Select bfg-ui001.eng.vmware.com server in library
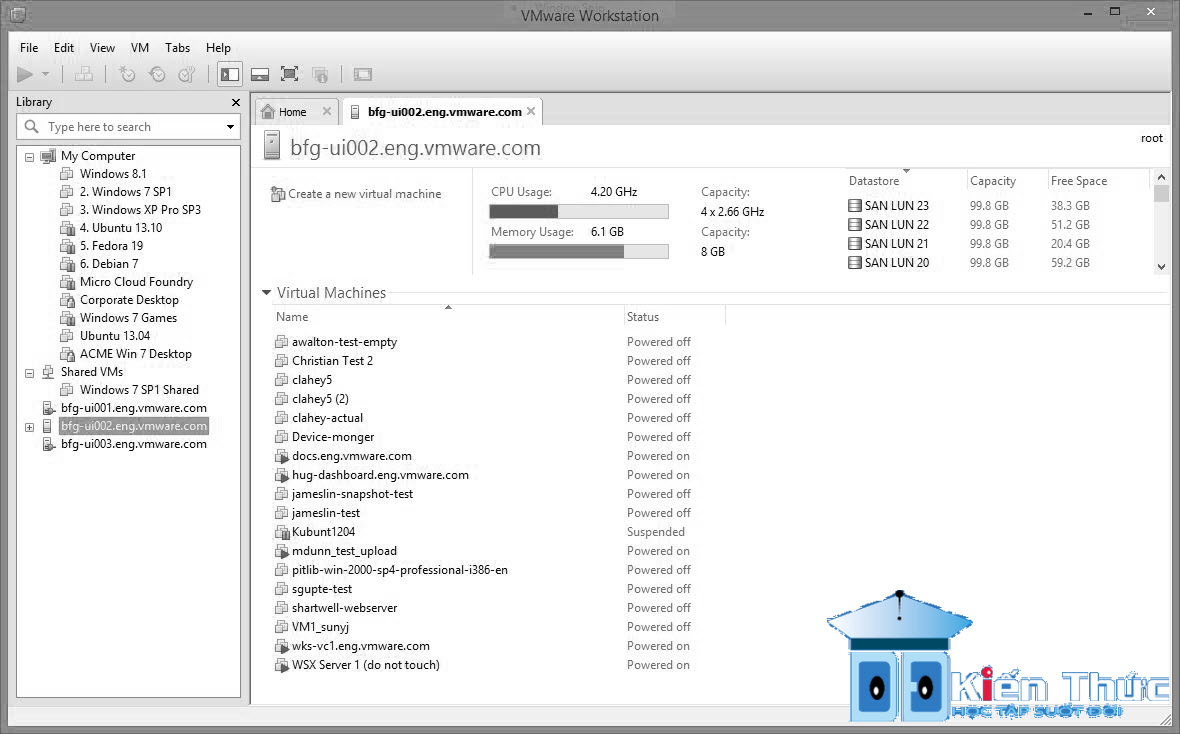 coord(133,408)
